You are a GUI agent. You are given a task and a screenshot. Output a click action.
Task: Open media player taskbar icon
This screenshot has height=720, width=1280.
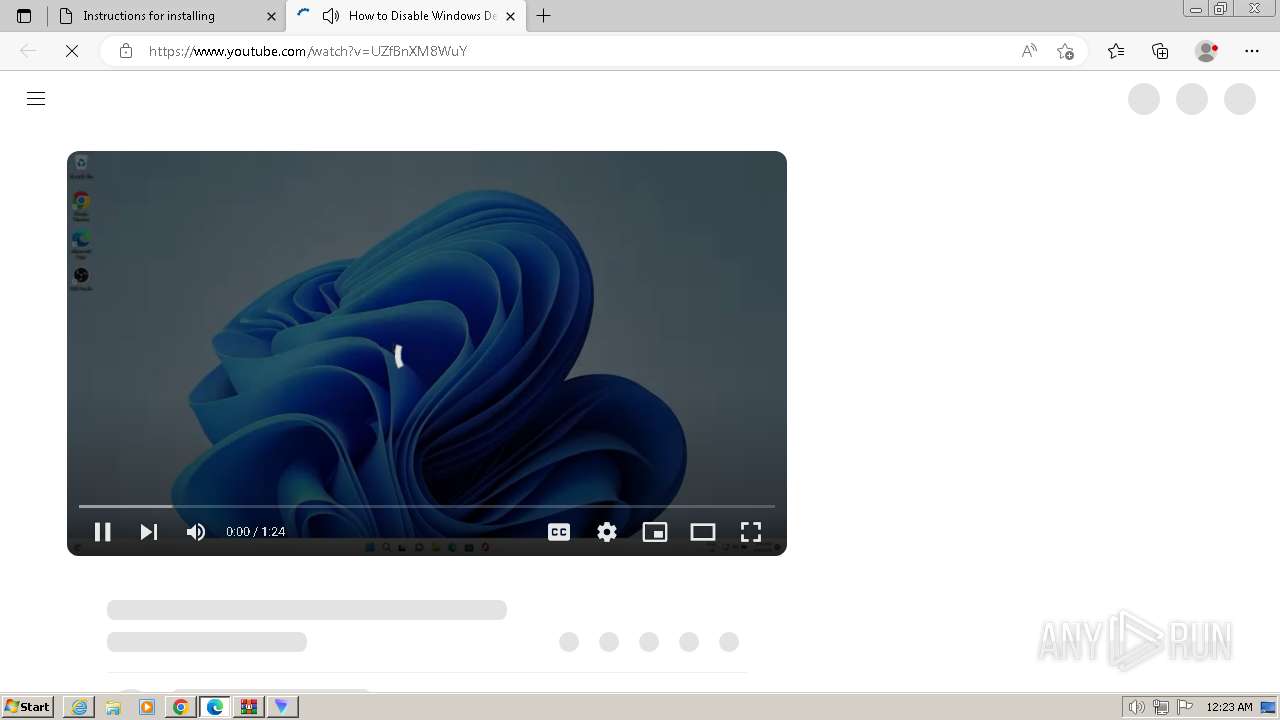point(147,707)
